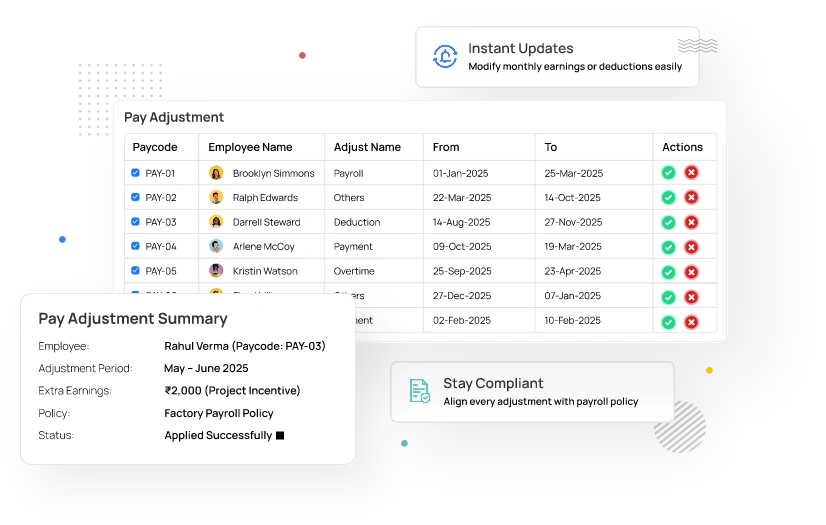Screen dimensions: 826x525
Task: Deselect the PAY-05 checkbox
Action: (x=135, y=271)
